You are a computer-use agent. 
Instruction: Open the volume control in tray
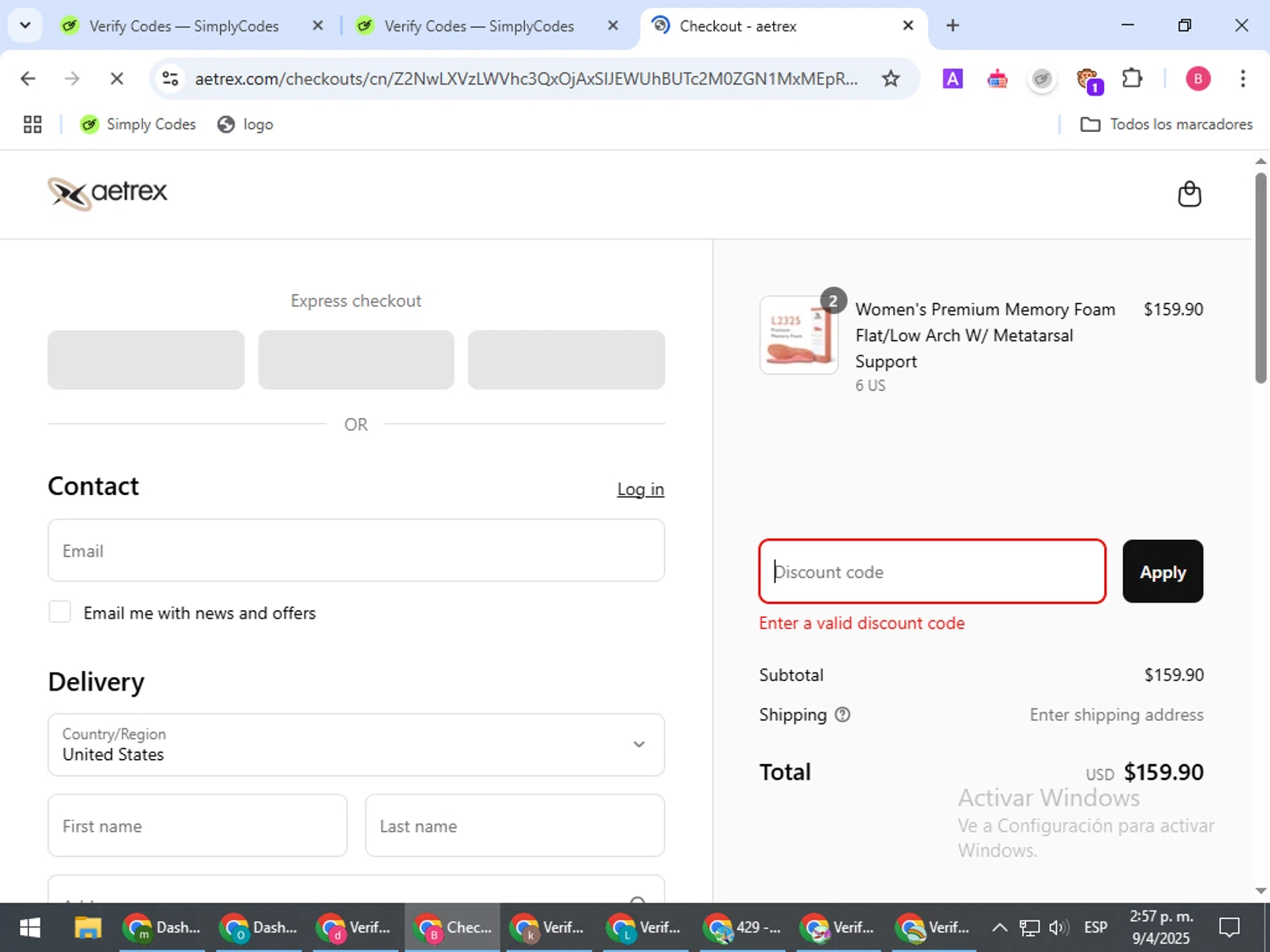(1058, 927)
